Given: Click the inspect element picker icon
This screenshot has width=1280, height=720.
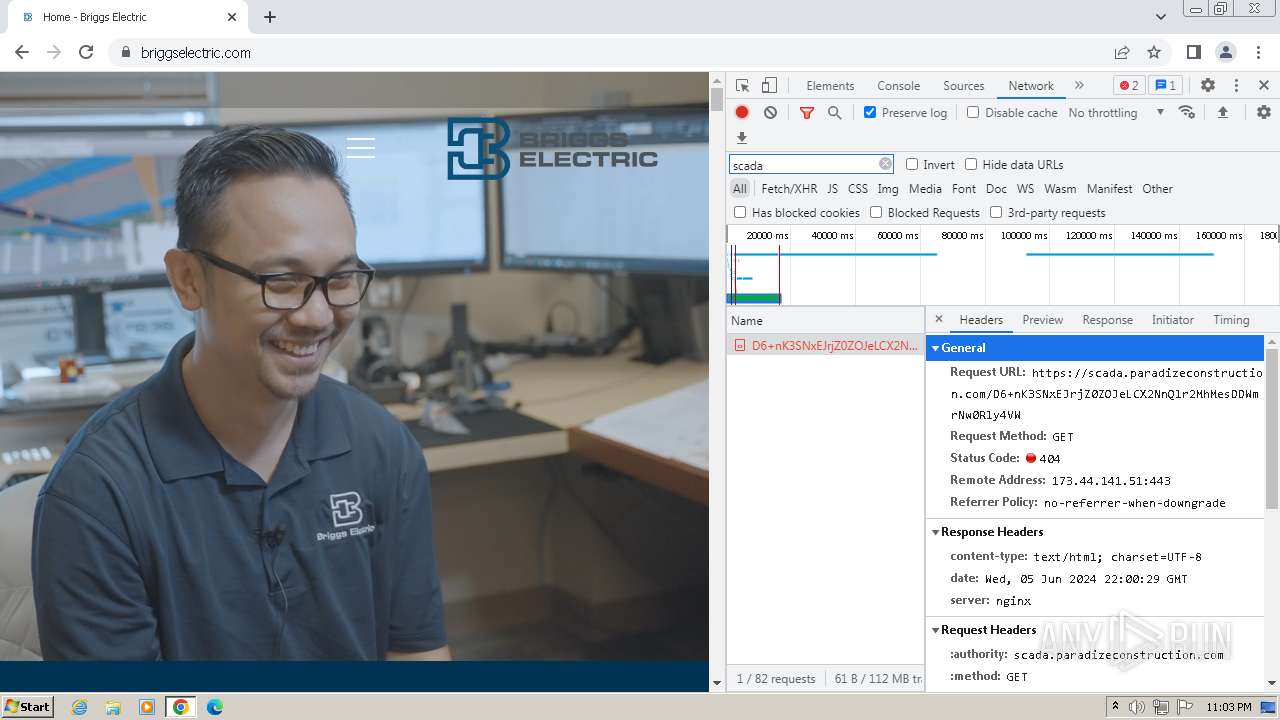Looking at the screenshot, I should click(x=742, y=86).
